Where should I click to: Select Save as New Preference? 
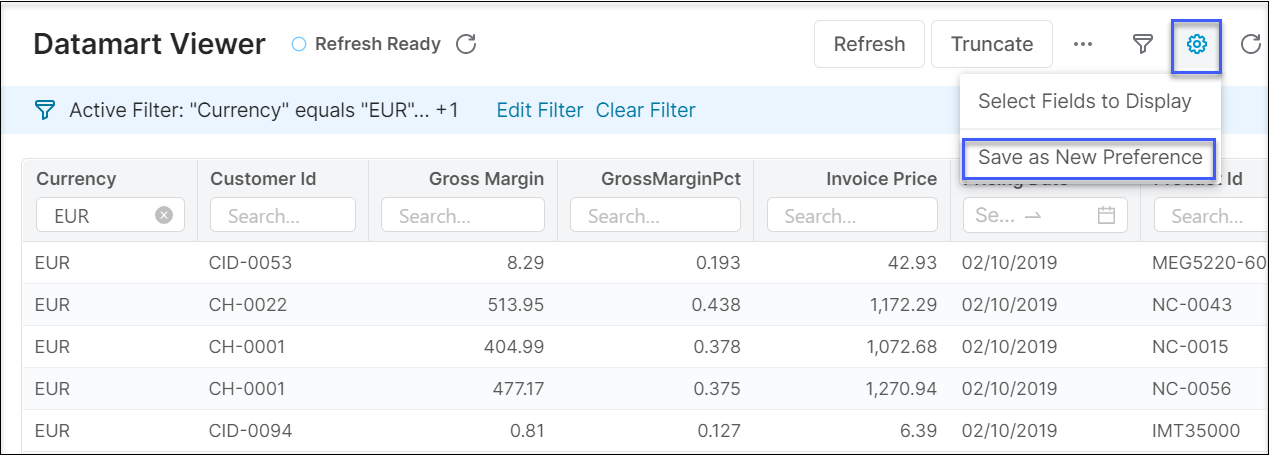coord(1089,157)
